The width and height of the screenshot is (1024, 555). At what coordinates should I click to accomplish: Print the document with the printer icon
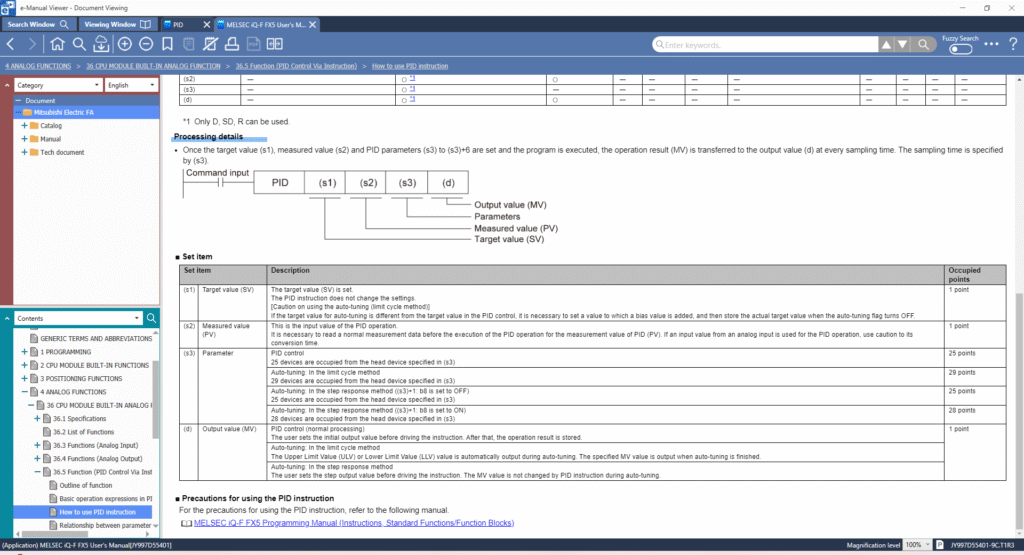tap(232, 44)
